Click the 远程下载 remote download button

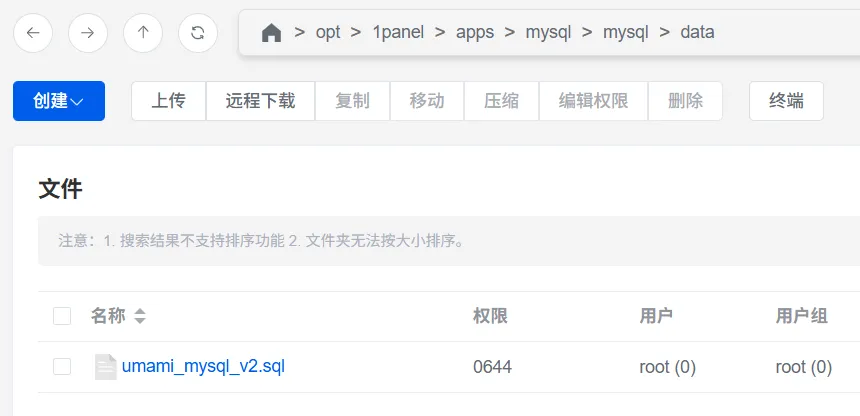pyautogui.click(x=260, y=101)
